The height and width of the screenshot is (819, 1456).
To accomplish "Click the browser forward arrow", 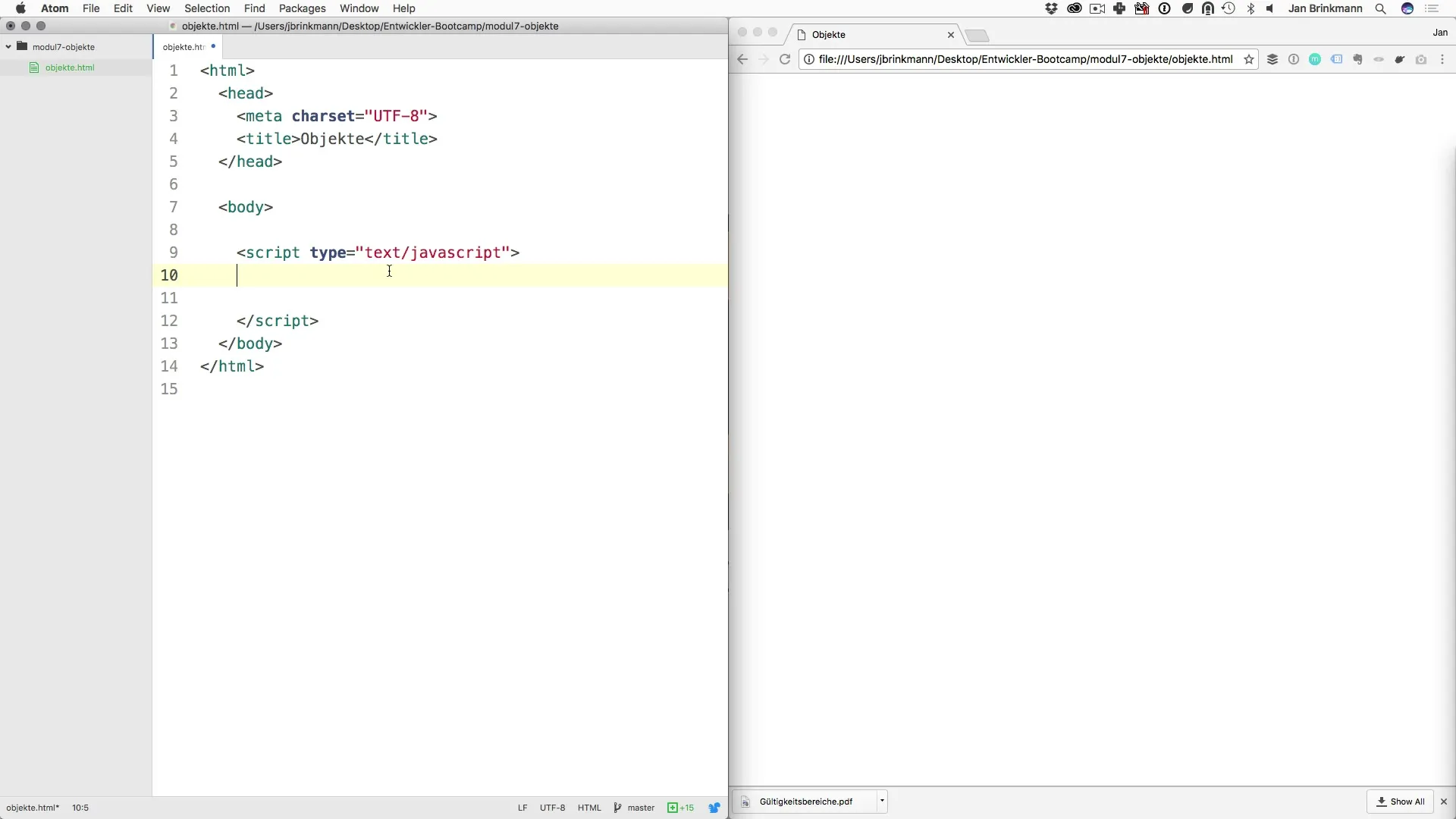I will point(764,59).
